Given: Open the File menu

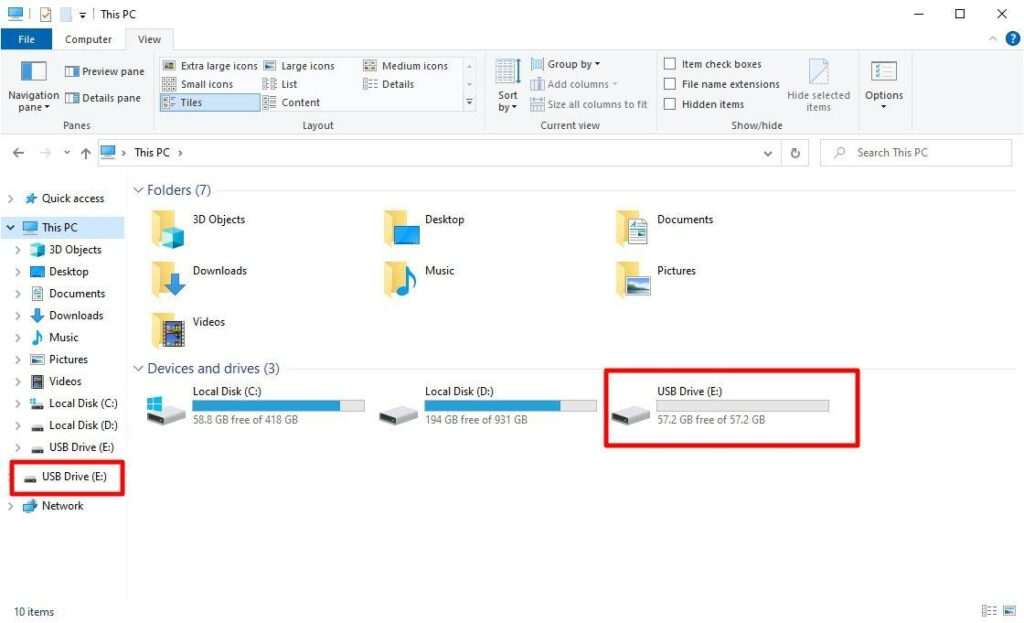Looking at the screenshot, I should pyautogui.click(x=26, y=39).
